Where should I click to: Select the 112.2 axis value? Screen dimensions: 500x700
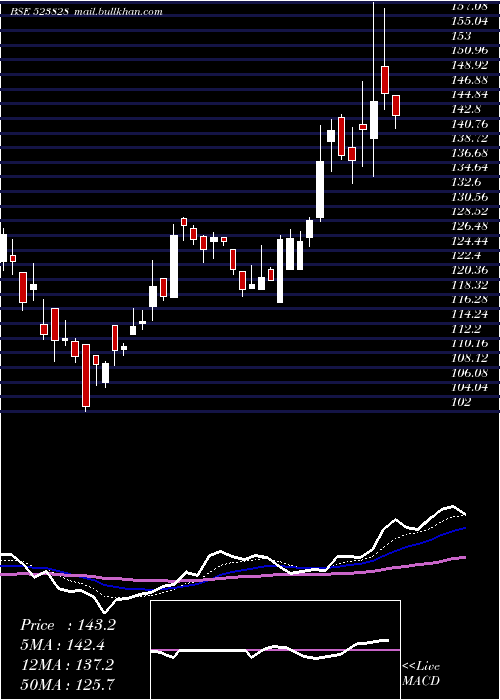click(466, 329)
